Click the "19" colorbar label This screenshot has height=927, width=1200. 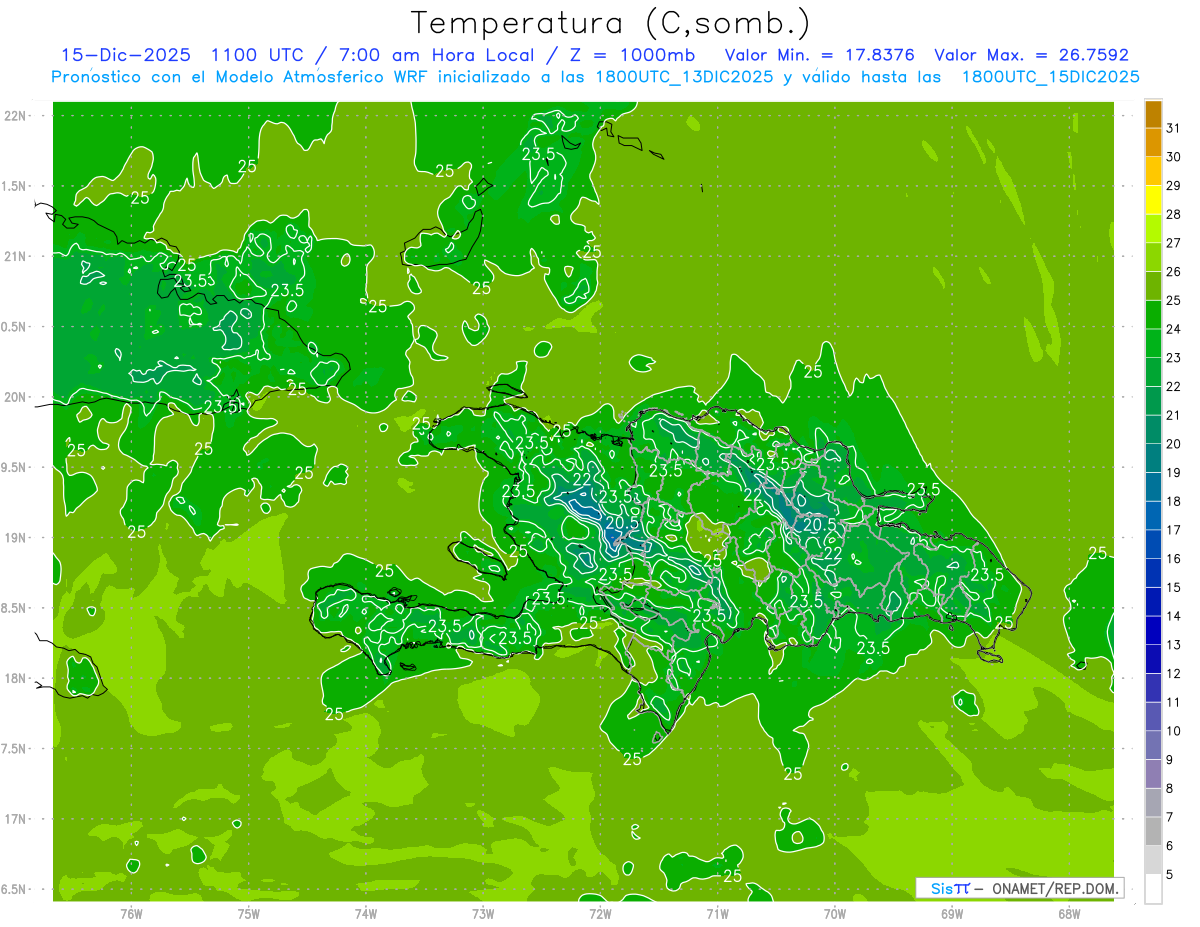tap(1174, 472)
